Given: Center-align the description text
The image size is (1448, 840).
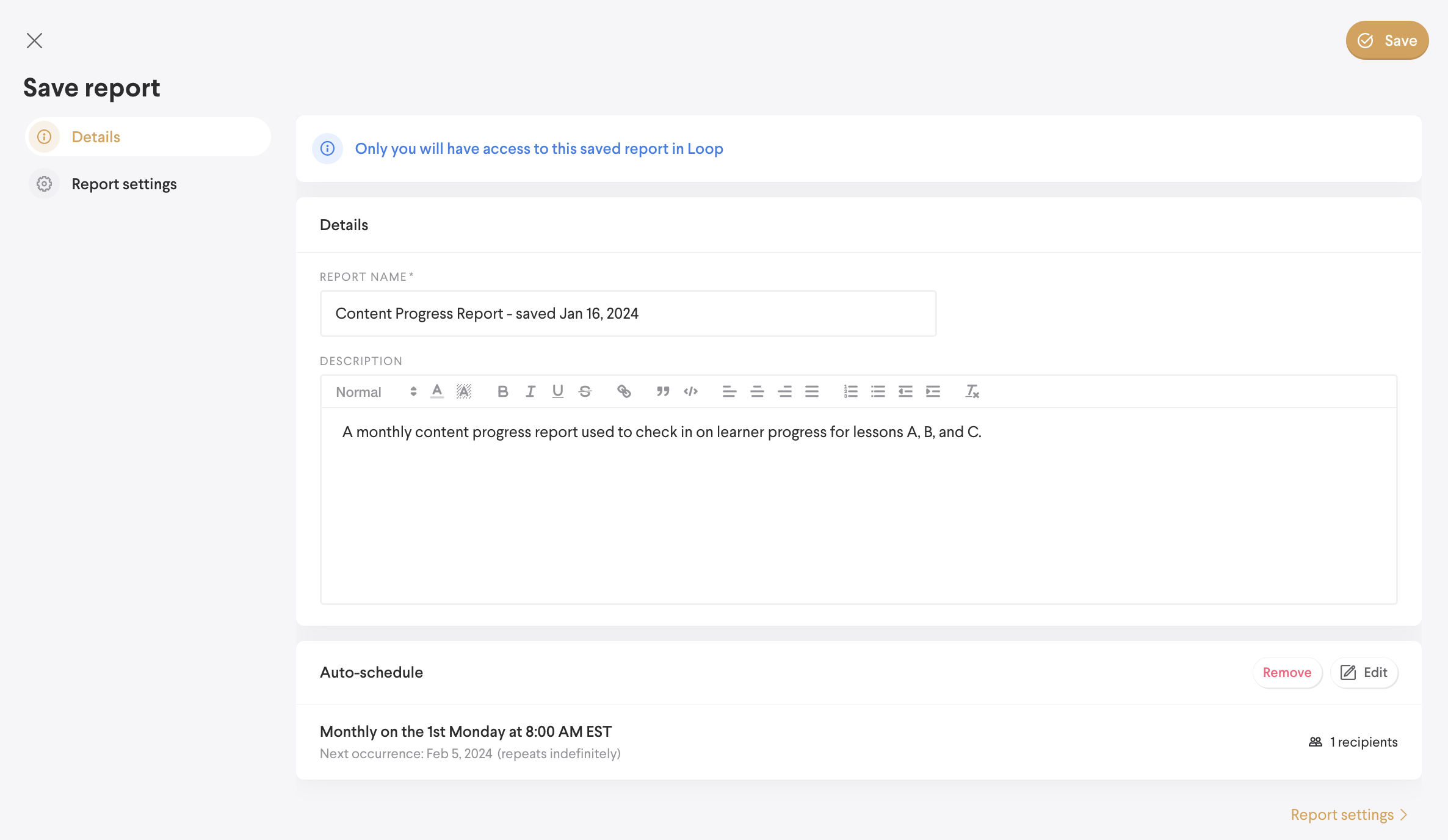Looking at the screenshot, I should click(x=757, y=391).
